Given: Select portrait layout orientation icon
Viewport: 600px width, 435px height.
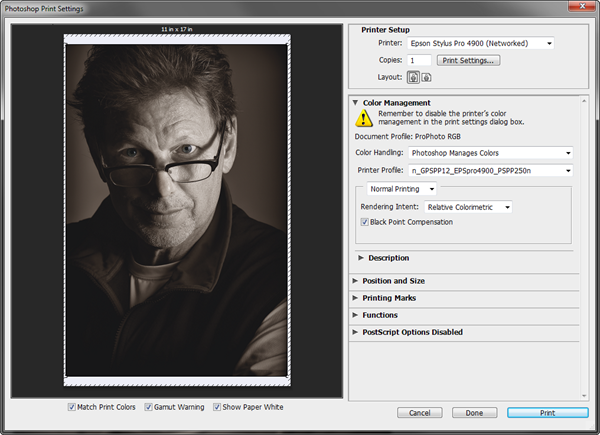Looking at the screenshot, I should 412,77.
